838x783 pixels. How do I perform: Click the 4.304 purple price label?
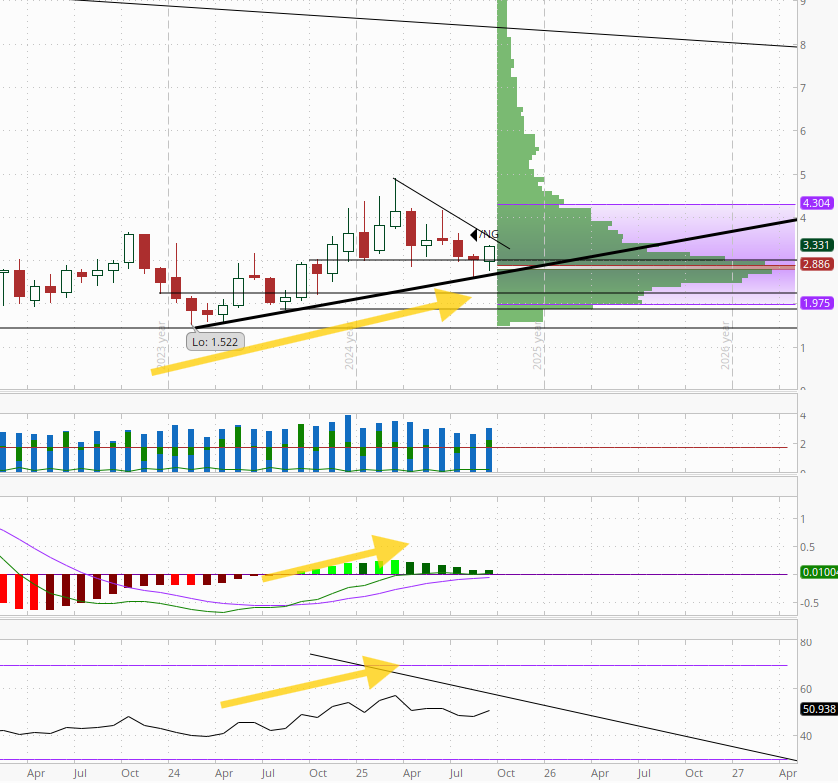816,203
